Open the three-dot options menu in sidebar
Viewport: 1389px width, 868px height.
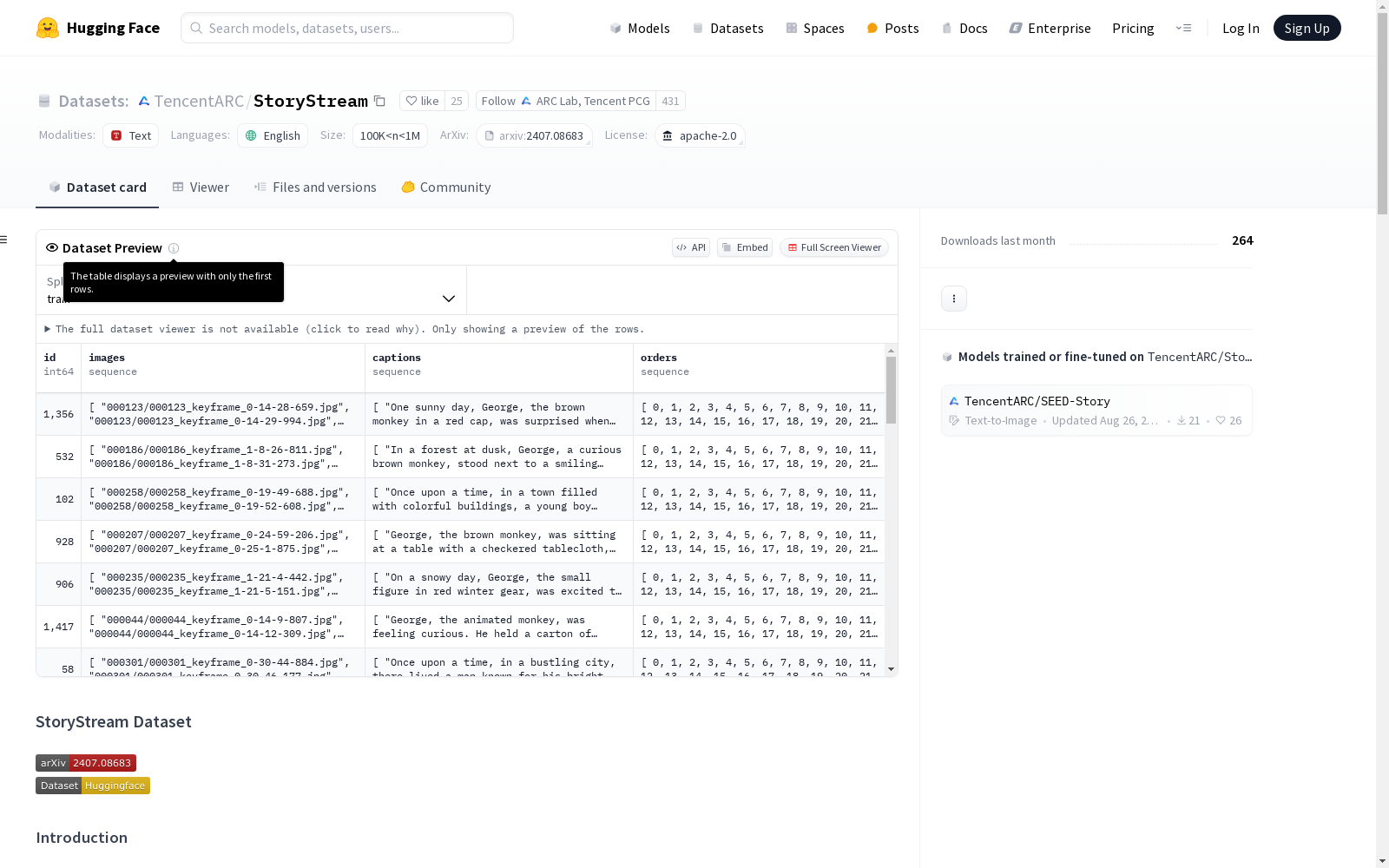pyautogui.click(x=953, y=299)
